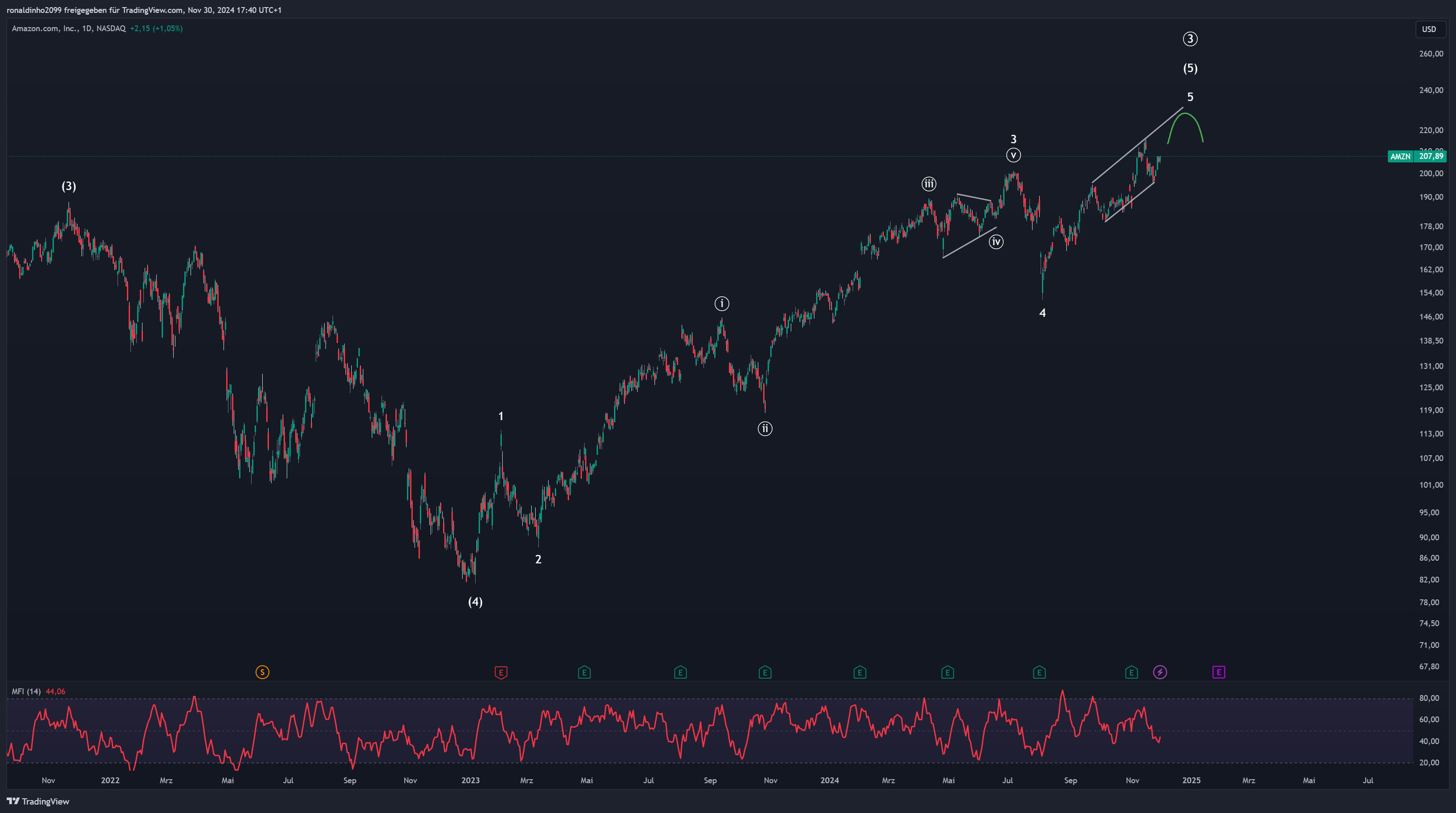This screenshot has width=1456, height=813.
Task: Select the (5) wave label near top
Action: pyautogui.click(x=1190, y=68)
